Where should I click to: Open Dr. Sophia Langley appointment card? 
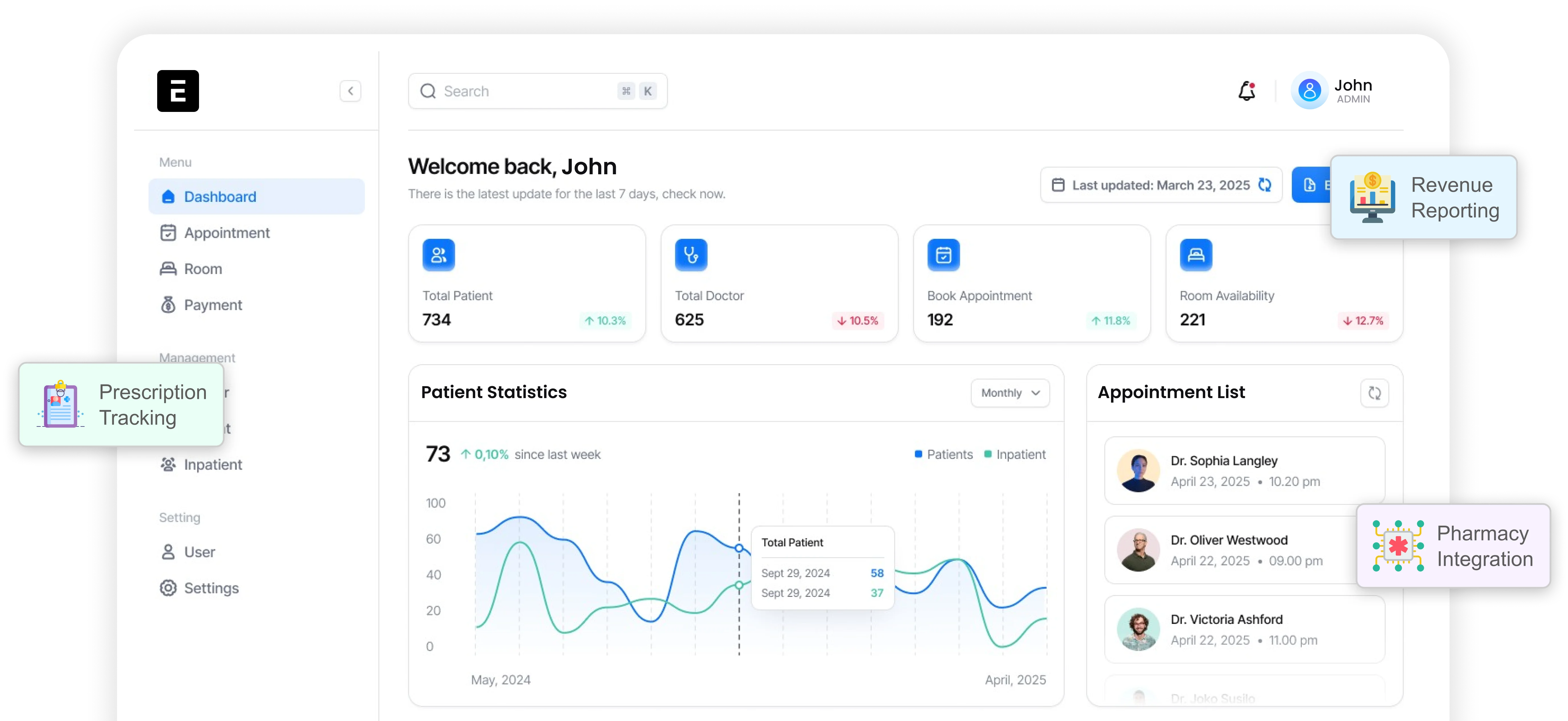click(1244, 470)
